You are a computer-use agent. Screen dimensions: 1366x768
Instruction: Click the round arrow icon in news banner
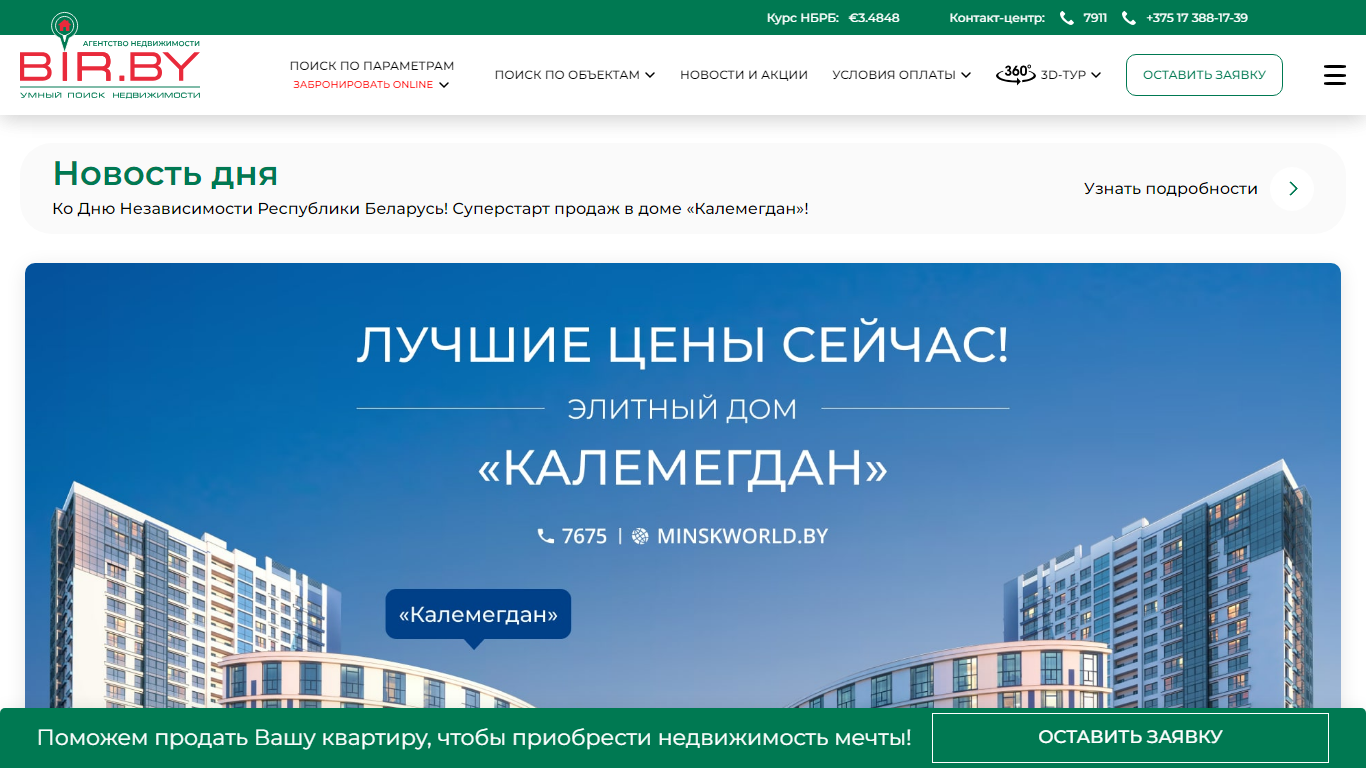tap(1293, 188)
